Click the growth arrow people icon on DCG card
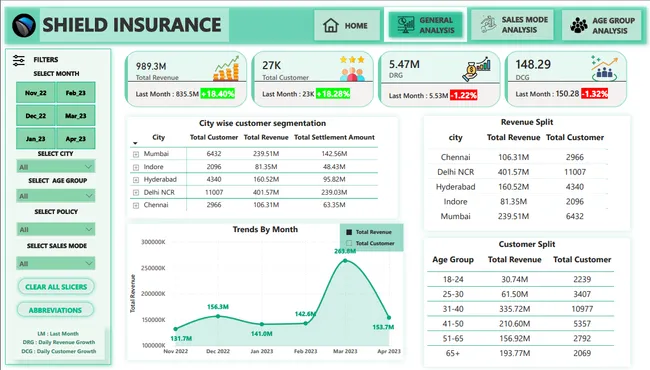The height and width of the screenshot is (370, 650). [x=604, y=68]
